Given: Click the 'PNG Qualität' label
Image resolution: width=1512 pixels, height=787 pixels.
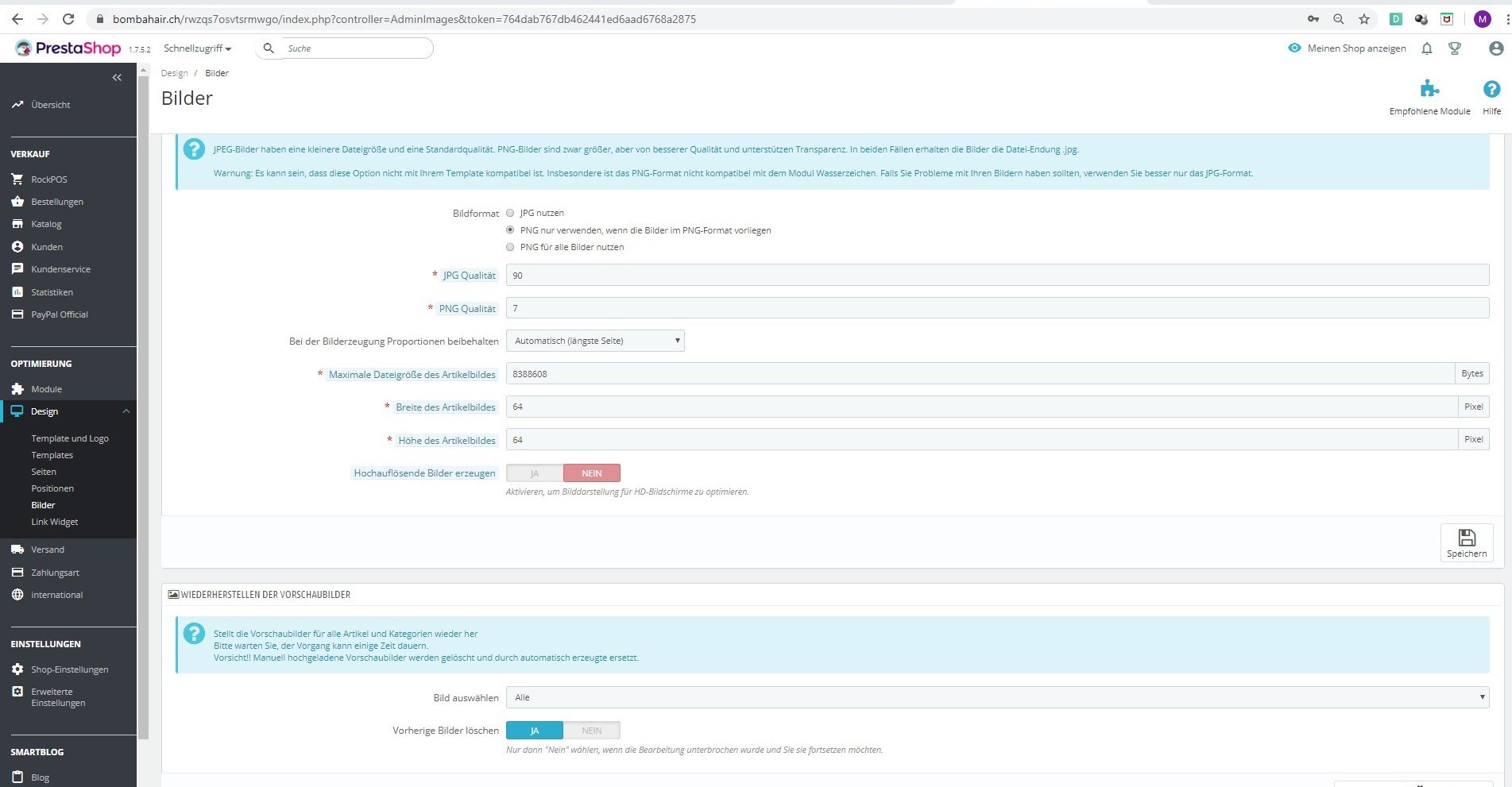Looking at the screenshot, I should [x=467, y=309].
